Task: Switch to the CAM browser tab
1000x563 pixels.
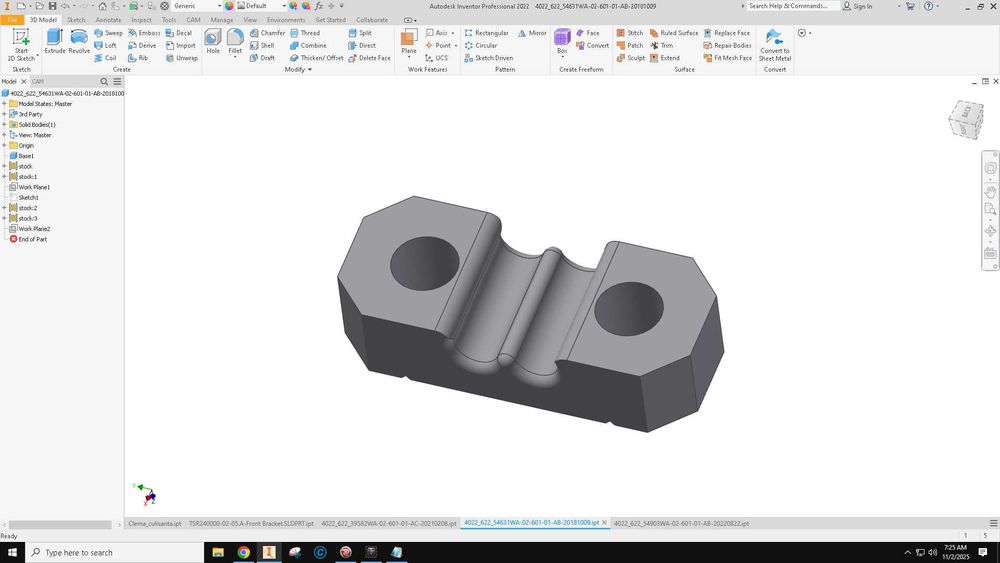Action: pyautogui.click(x=38, y=82)
